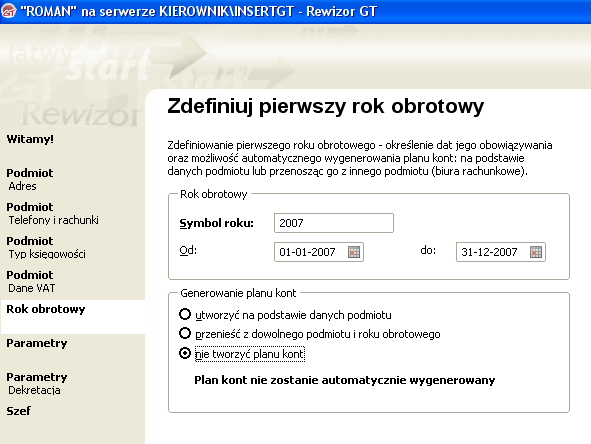Screen dimensions: 591x444
Task: Go to Parametry Dekretacja step
Action: tap(37, 383)
